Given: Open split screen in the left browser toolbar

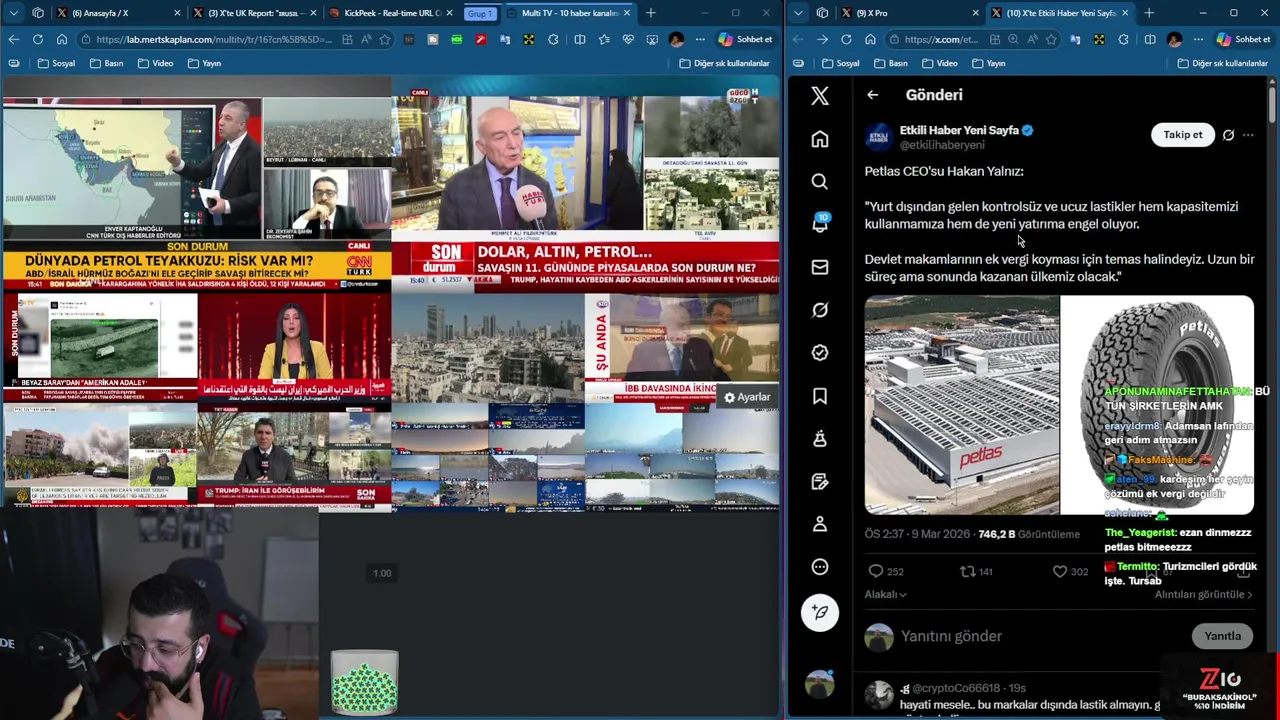Looking at the screenshot, I should tap(580, 39).
